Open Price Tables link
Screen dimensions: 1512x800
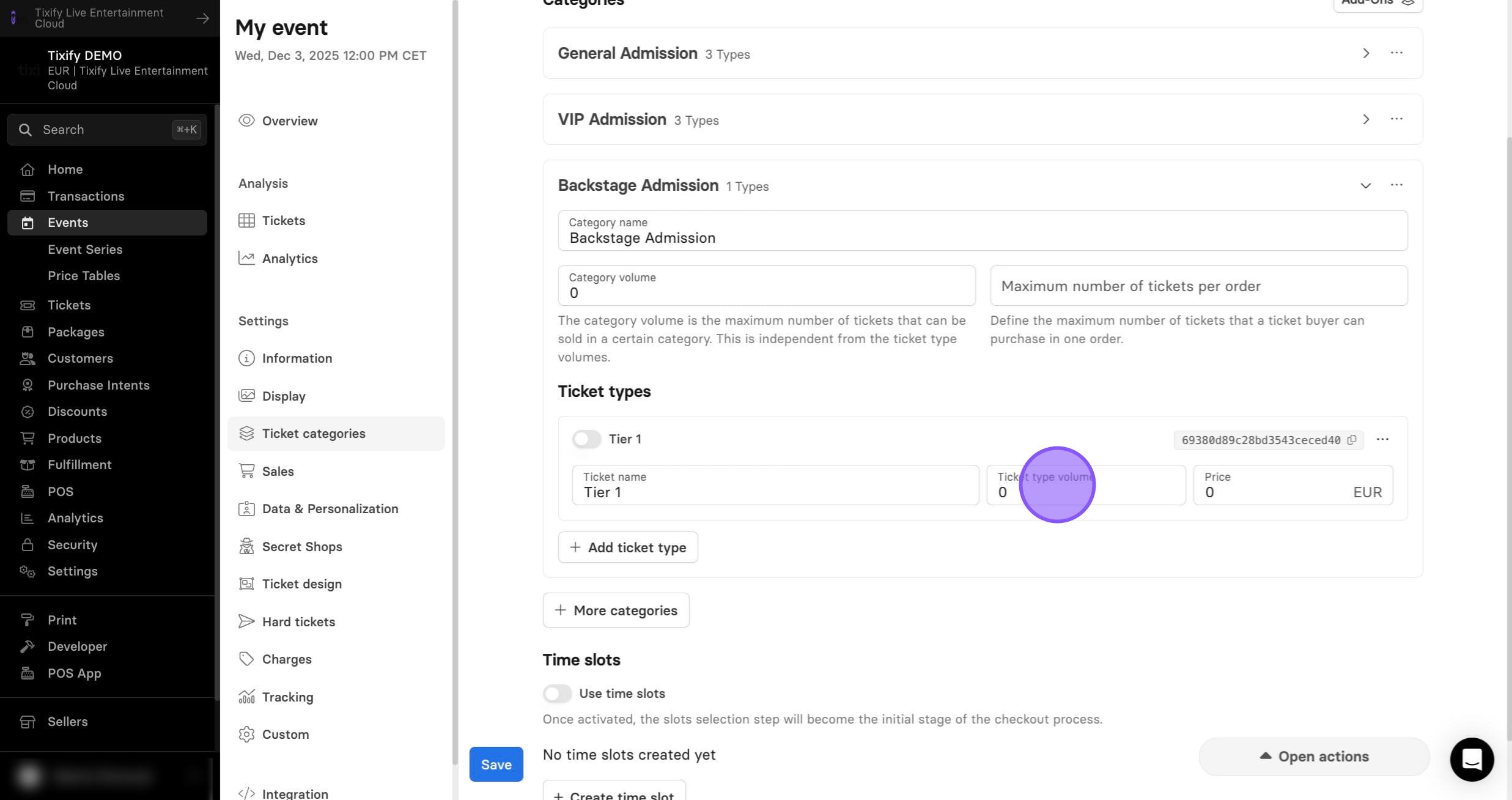click(84, 276)
